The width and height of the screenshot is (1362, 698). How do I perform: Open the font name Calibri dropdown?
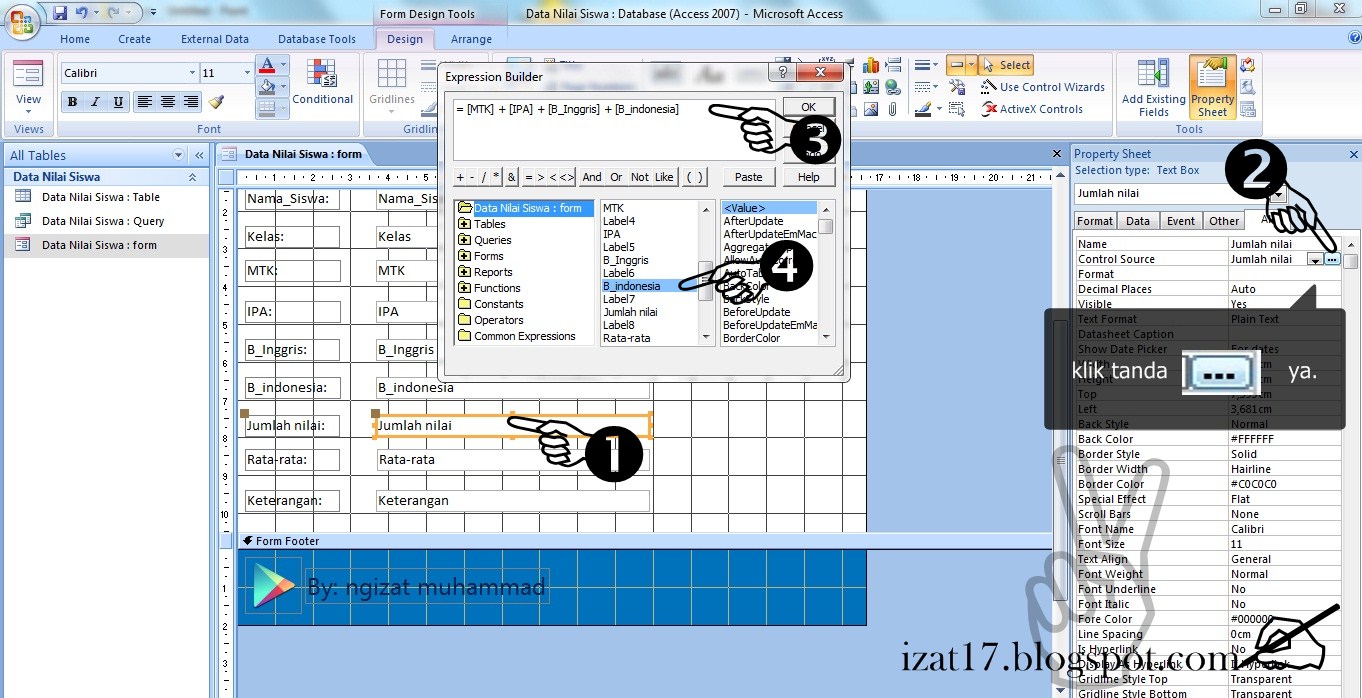(193, 73)
